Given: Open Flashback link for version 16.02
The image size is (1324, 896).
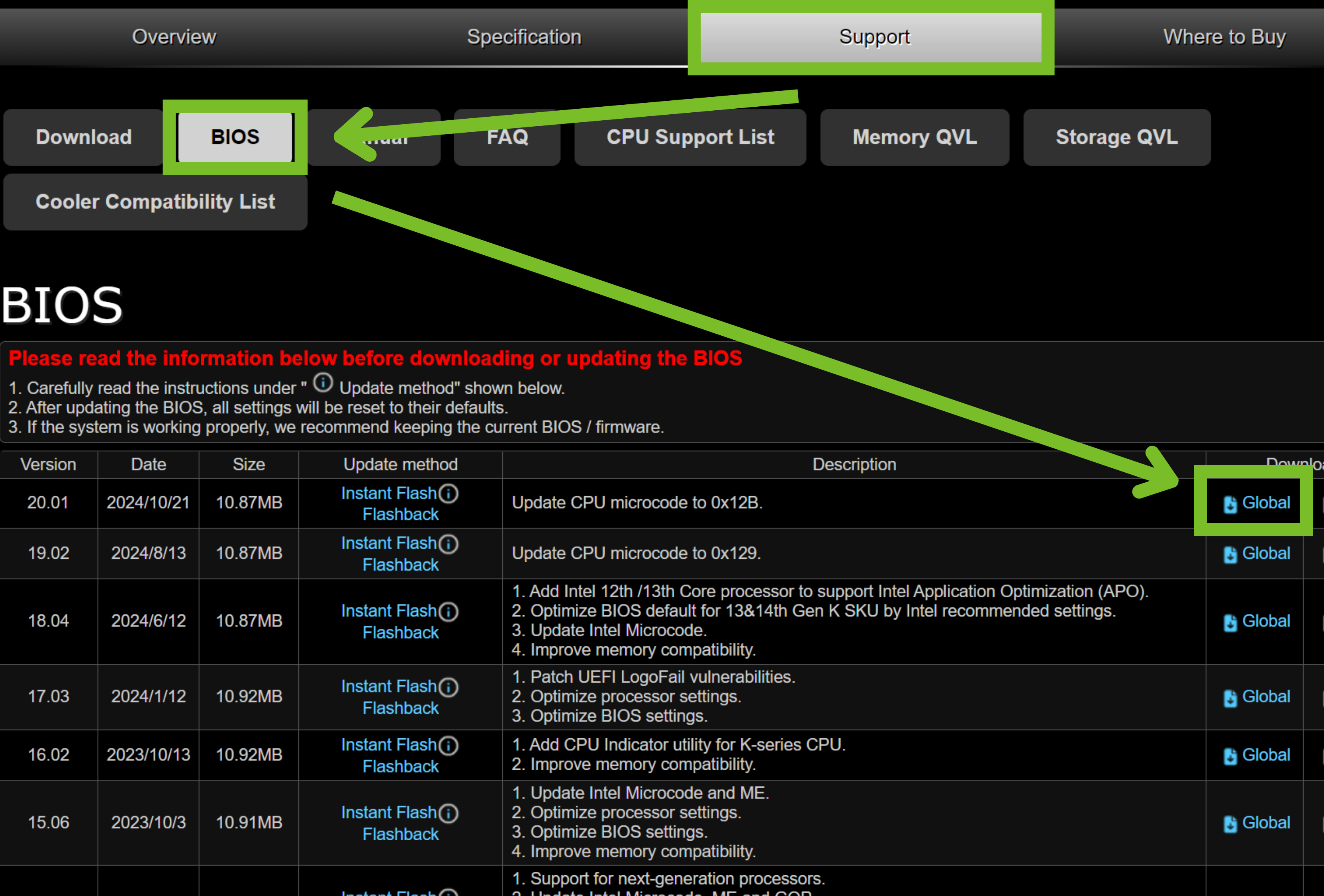Looking at the screenshot, I should pos(400,767).
